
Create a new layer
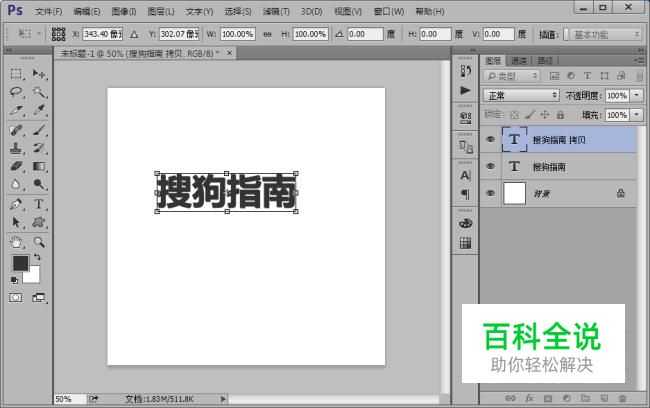pyautogui.click(x=604, y=398)
